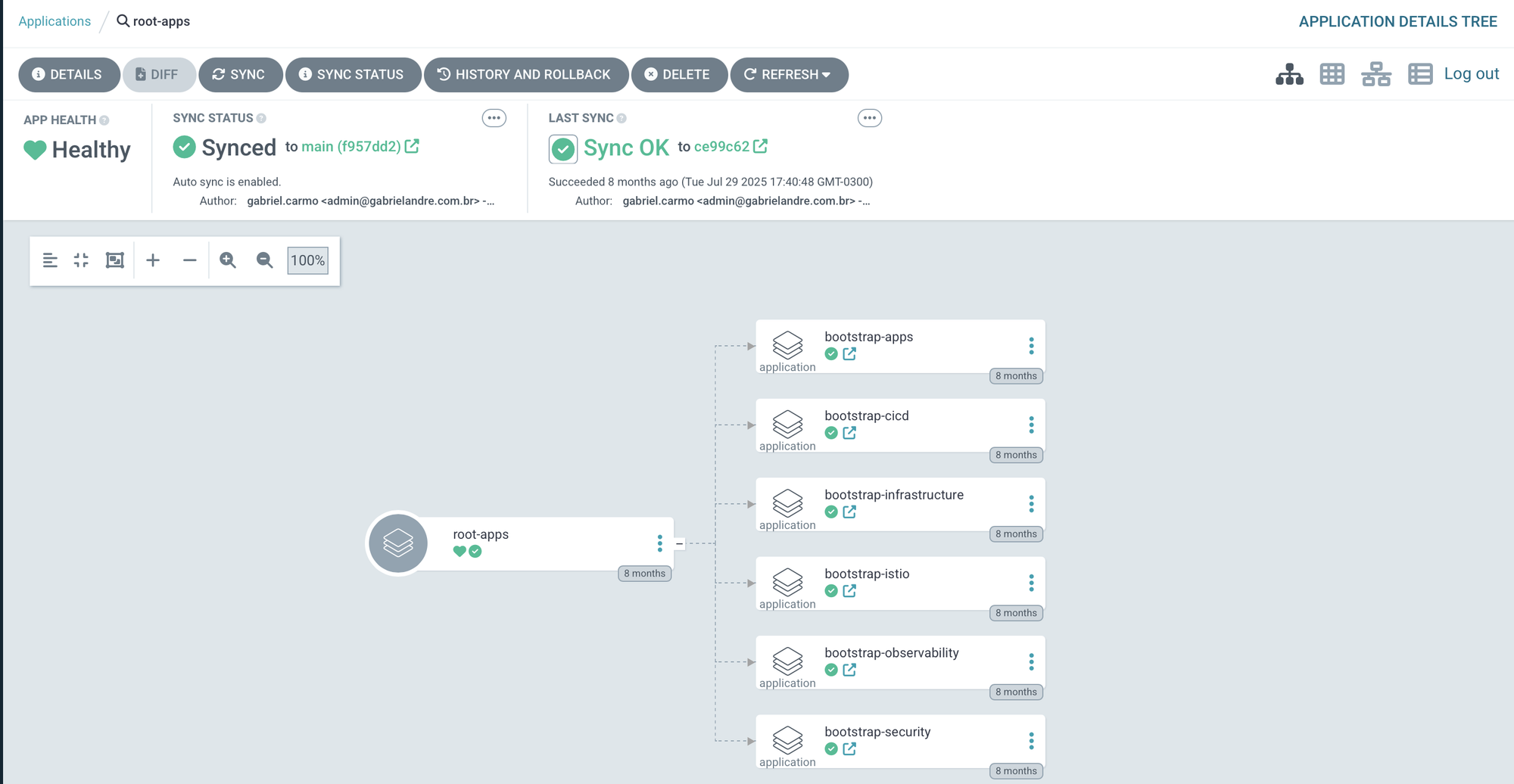Click zoom in magnifier icon
This screenshot has width=1514, height=784.
(x=228, y=260)
